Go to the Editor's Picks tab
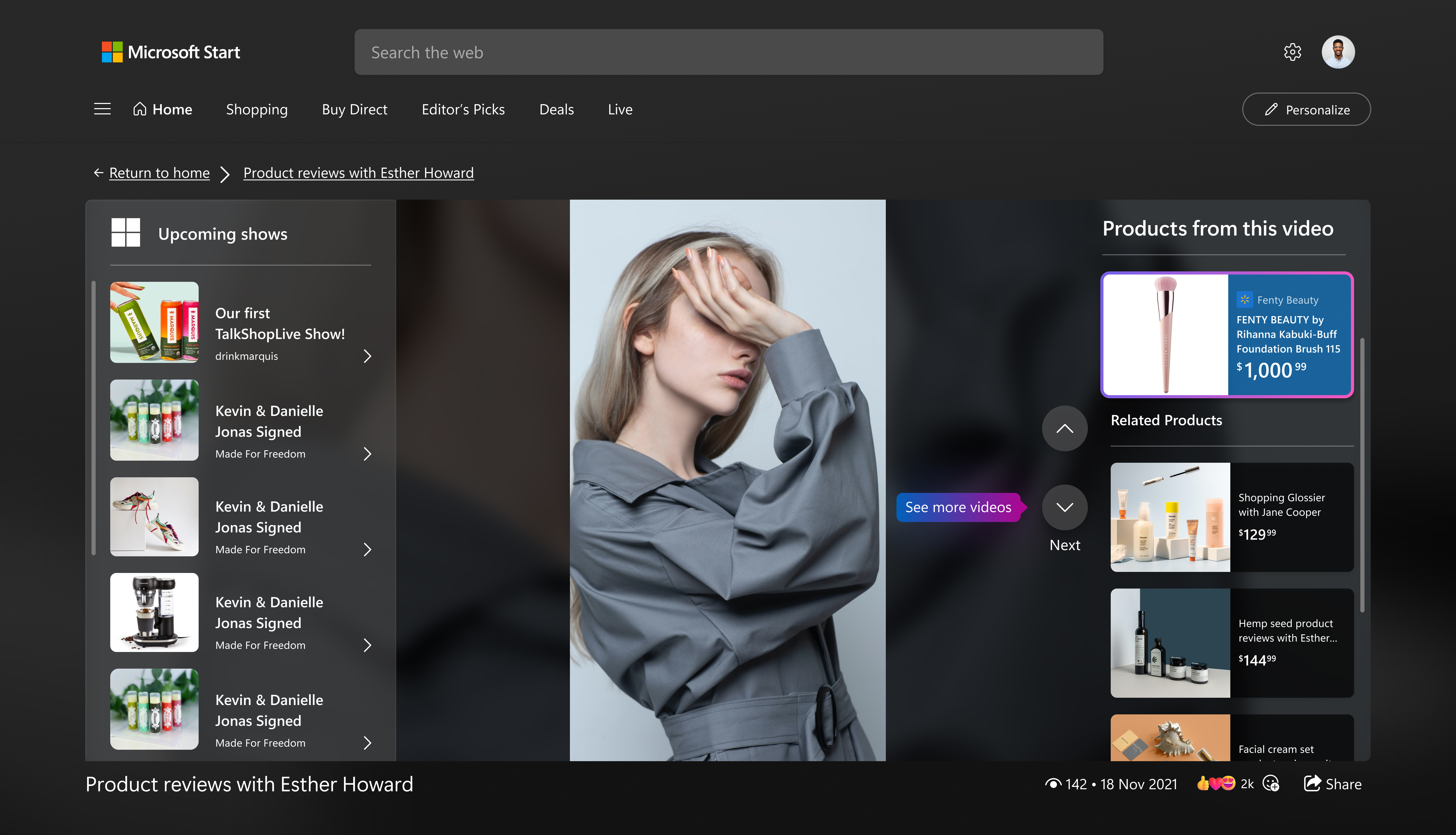The height and width of the screenshot is (835, 1456). 463,109
